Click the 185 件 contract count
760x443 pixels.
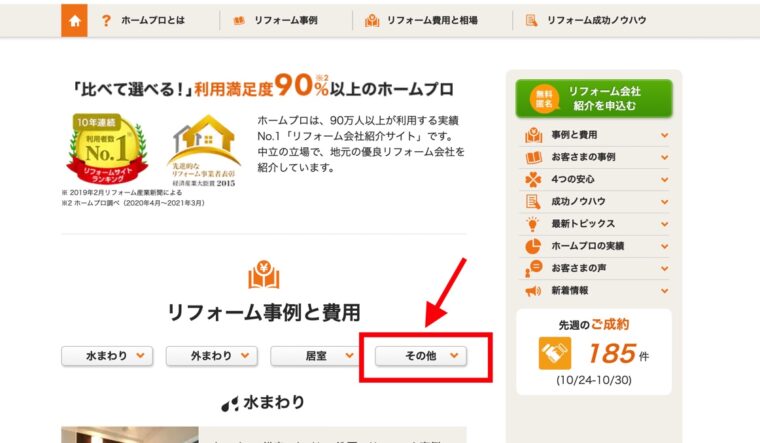(618, 353)
